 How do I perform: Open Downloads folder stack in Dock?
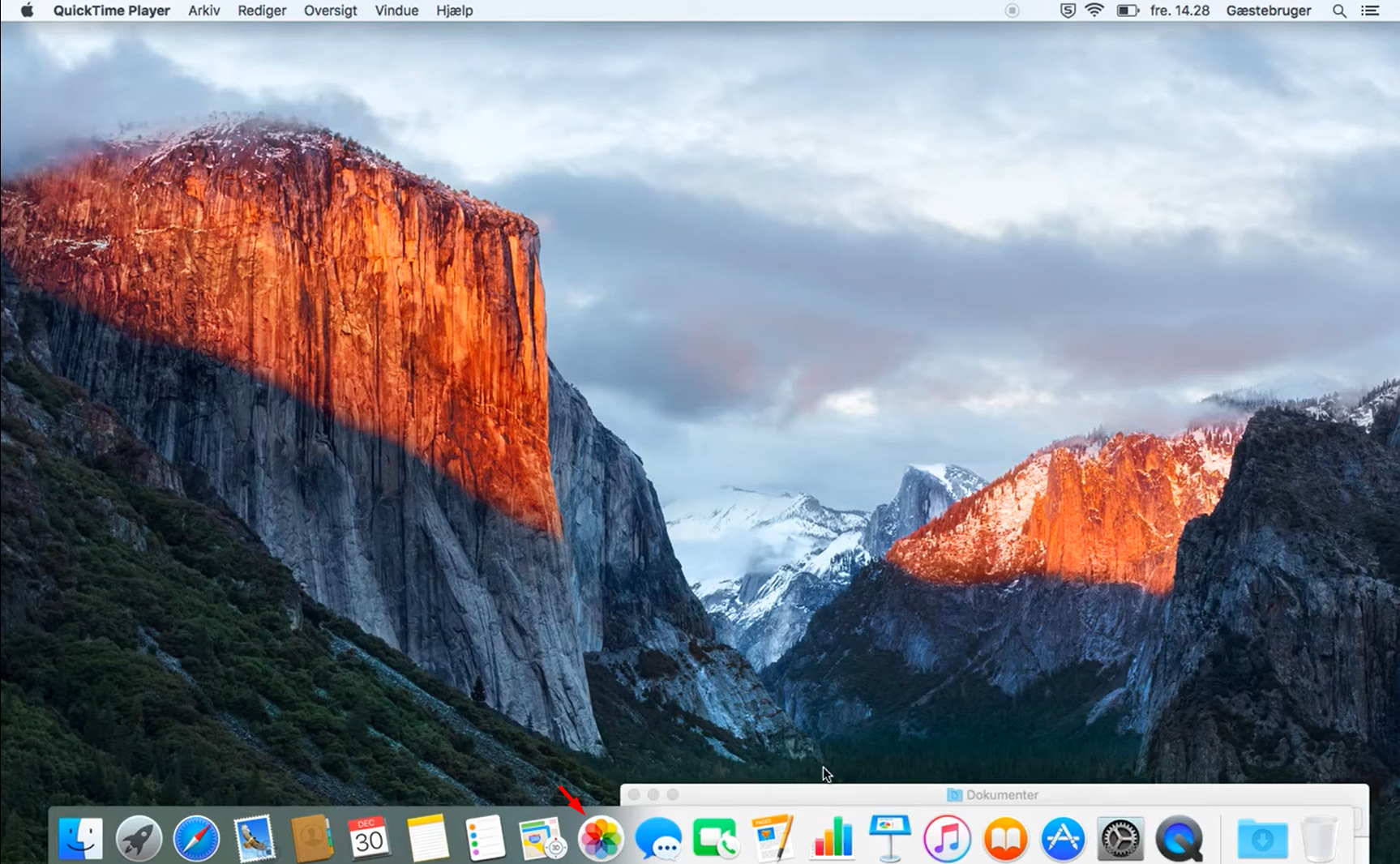pos(1262,838)
